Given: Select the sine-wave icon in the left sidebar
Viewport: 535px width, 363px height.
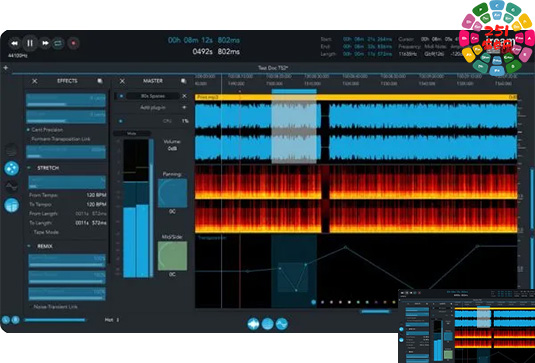Looking at the screenshot, I should click(11, 187).
